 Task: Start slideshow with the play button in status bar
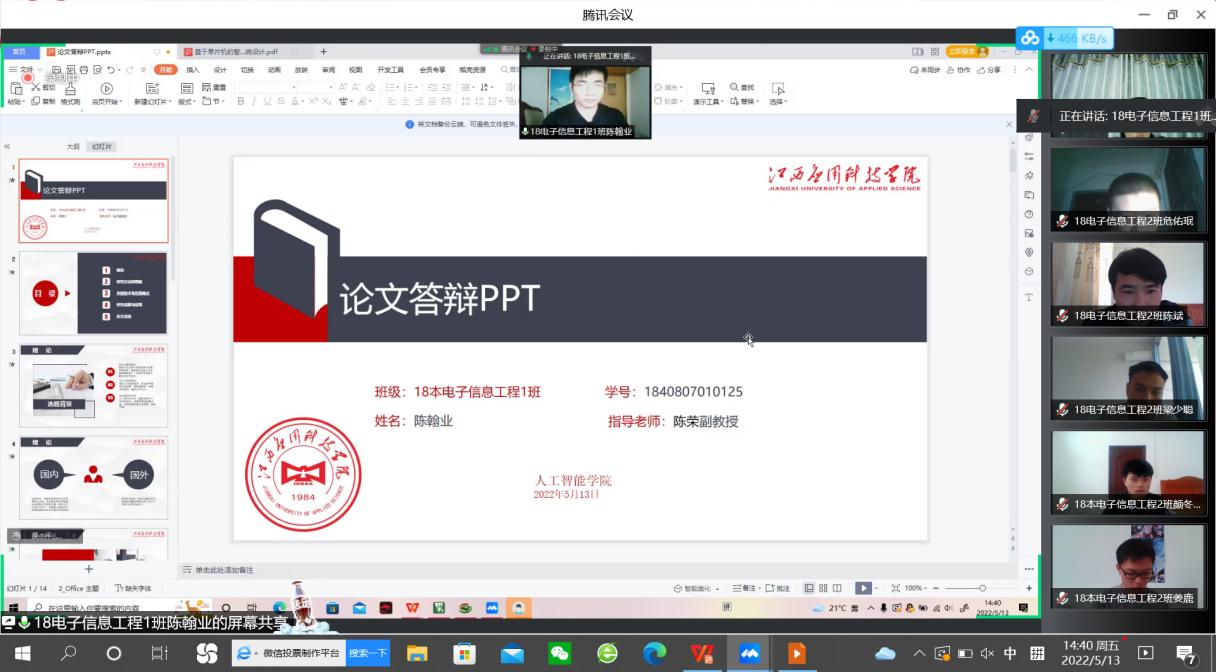[x=862, y=588]
